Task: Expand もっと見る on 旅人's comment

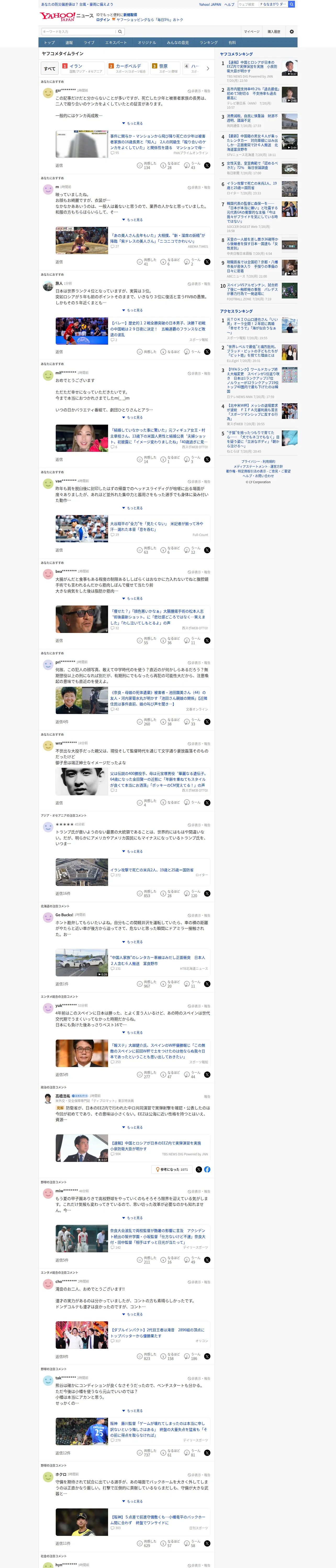Action: [x=132, y=310]
